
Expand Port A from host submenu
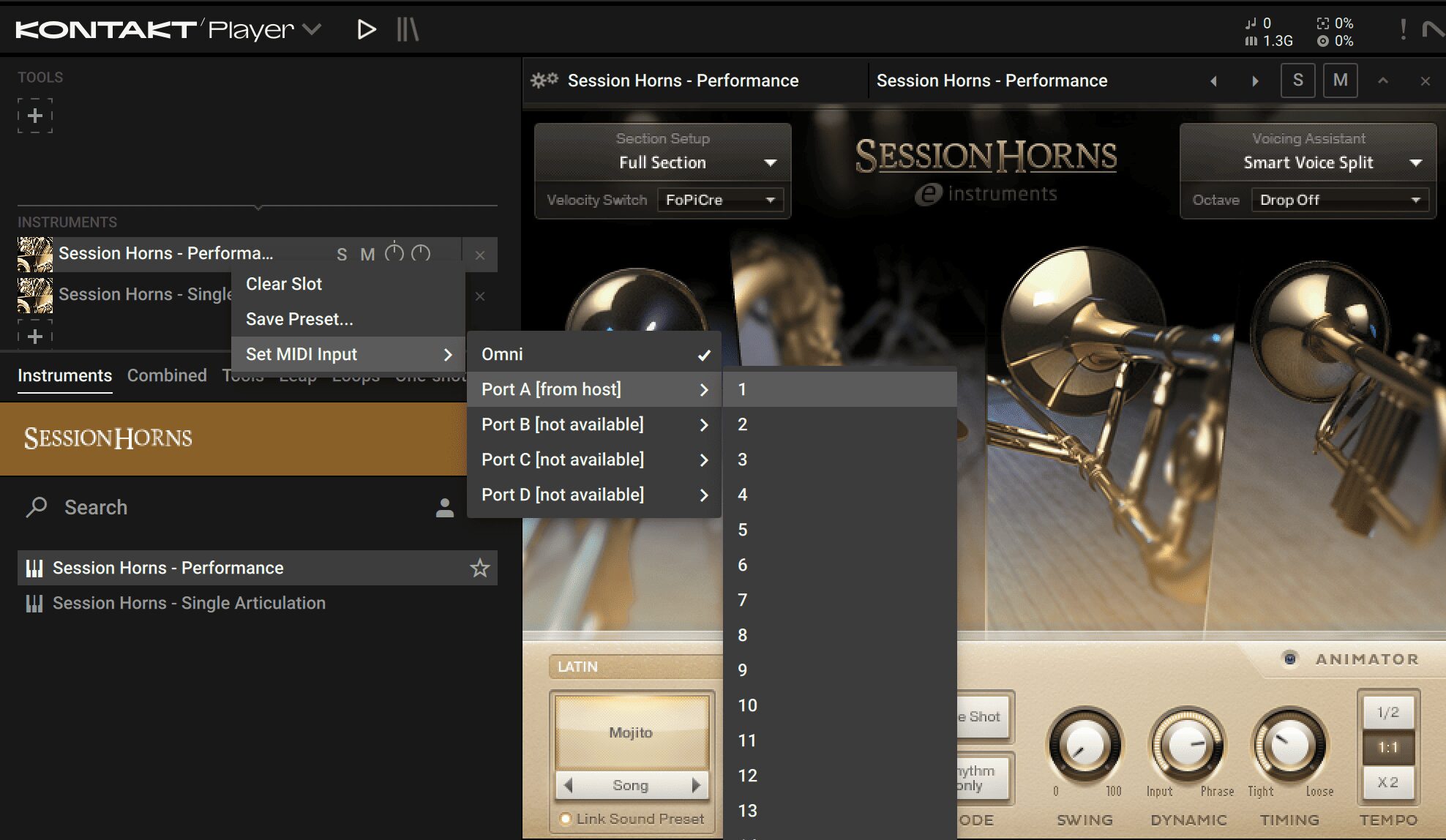click(x=594, y=389)
